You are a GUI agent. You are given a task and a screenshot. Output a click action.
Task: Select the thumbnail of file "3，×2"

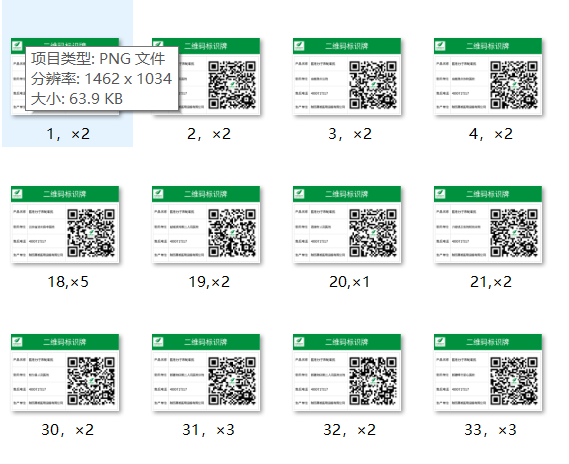347,77
